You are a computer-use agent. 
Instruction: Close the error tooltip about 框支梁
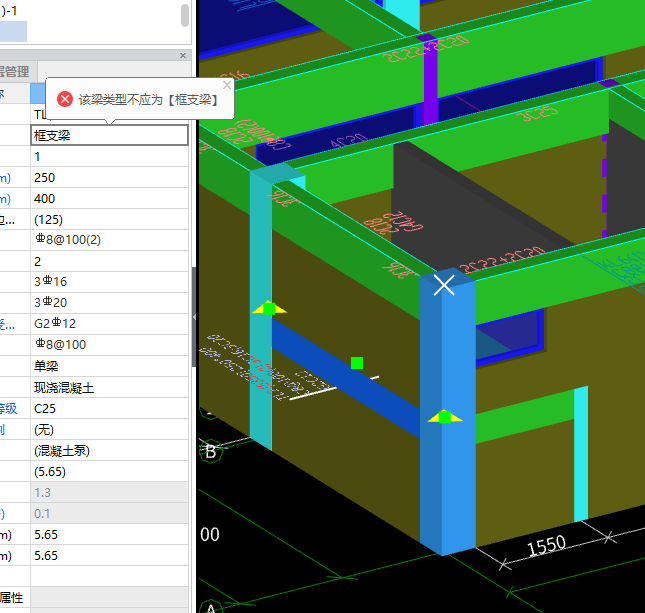click(227, 85)
